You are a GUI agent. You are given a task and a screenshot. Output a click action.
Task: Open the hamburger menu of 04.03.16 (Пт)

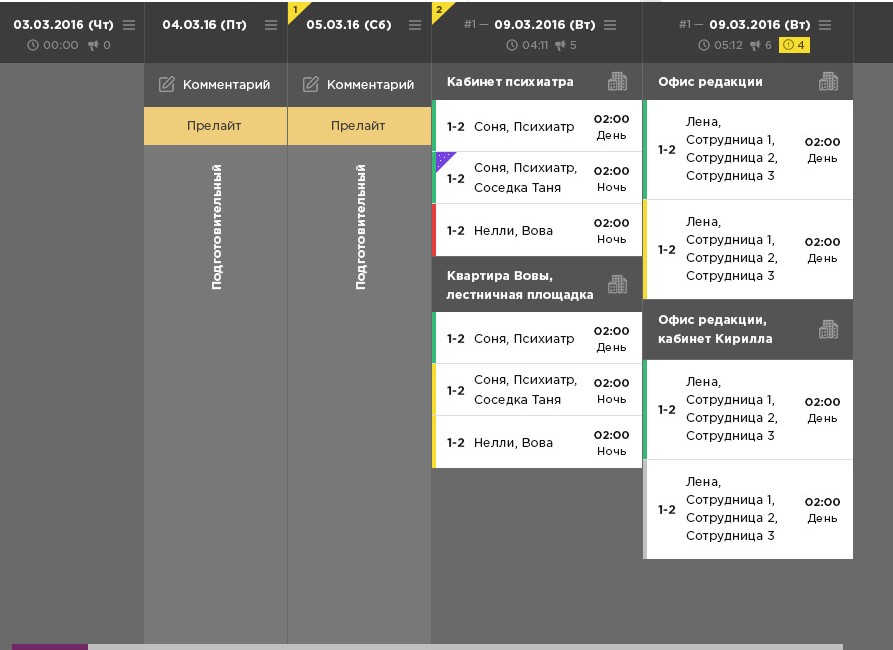[x=272, y=25]
